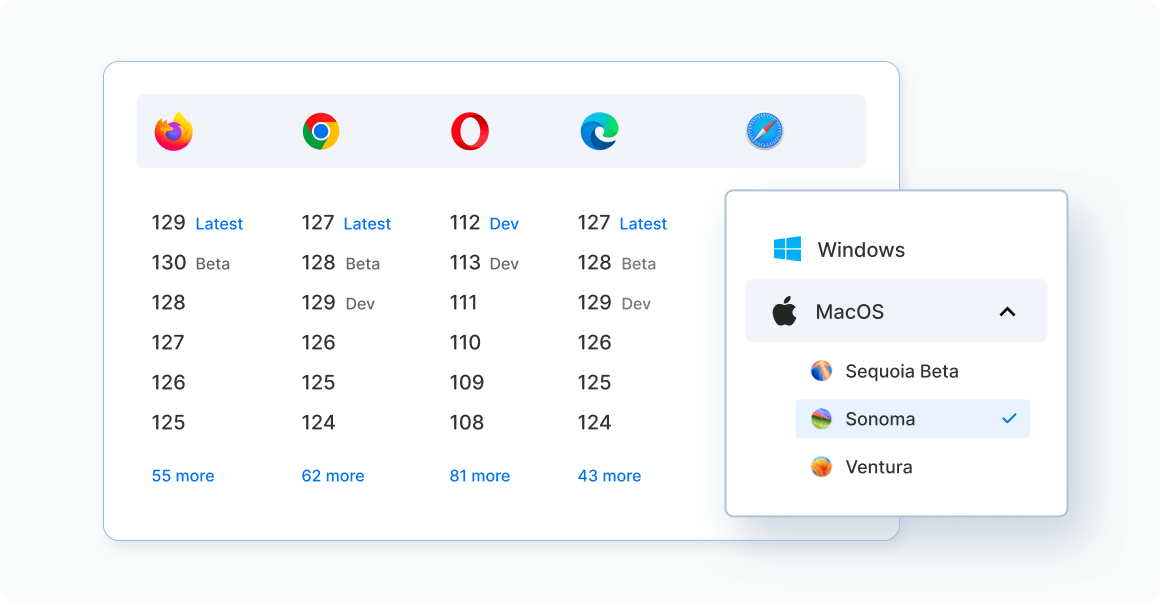This screenshot has width=1160, height=614.
Task: Select the Opera browser icon
Action: click(468, 131)
